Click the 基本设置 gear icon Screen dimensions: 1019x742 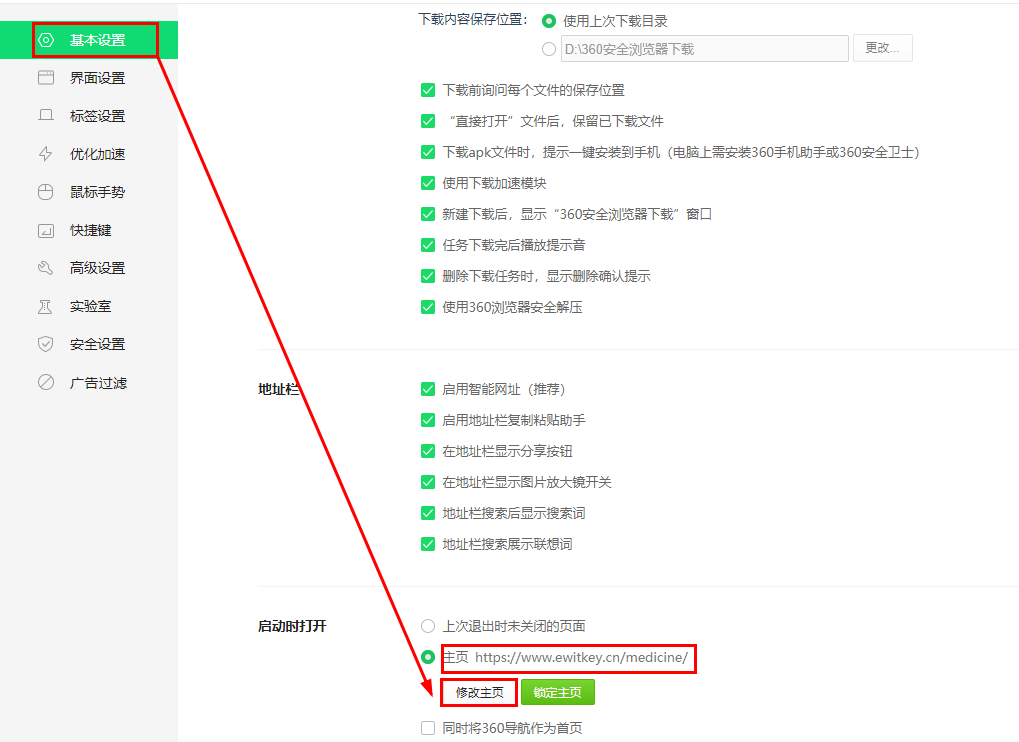(46, 40)
